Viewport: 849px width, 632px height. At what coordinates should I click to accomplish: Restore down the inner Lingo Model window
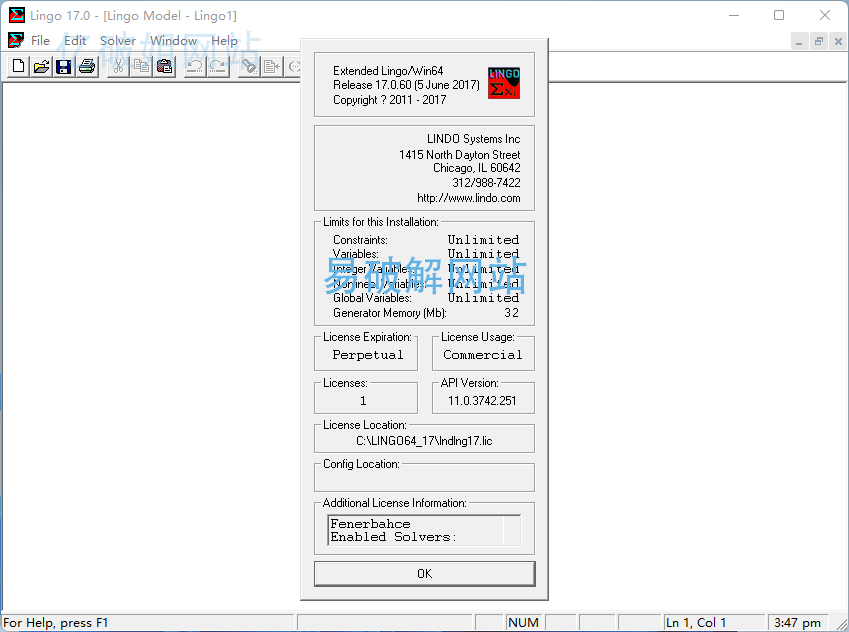[818, 41]
